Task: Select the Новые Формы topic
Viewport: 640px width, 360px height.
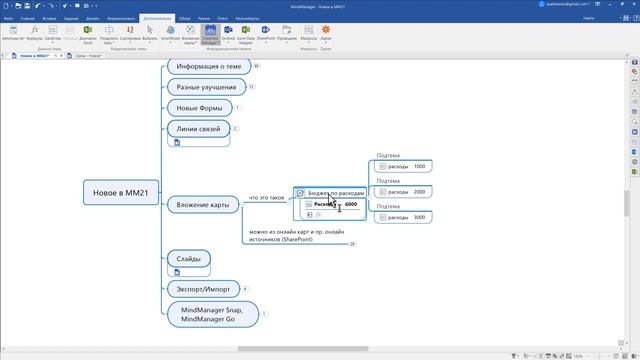Action: [200, 108]
